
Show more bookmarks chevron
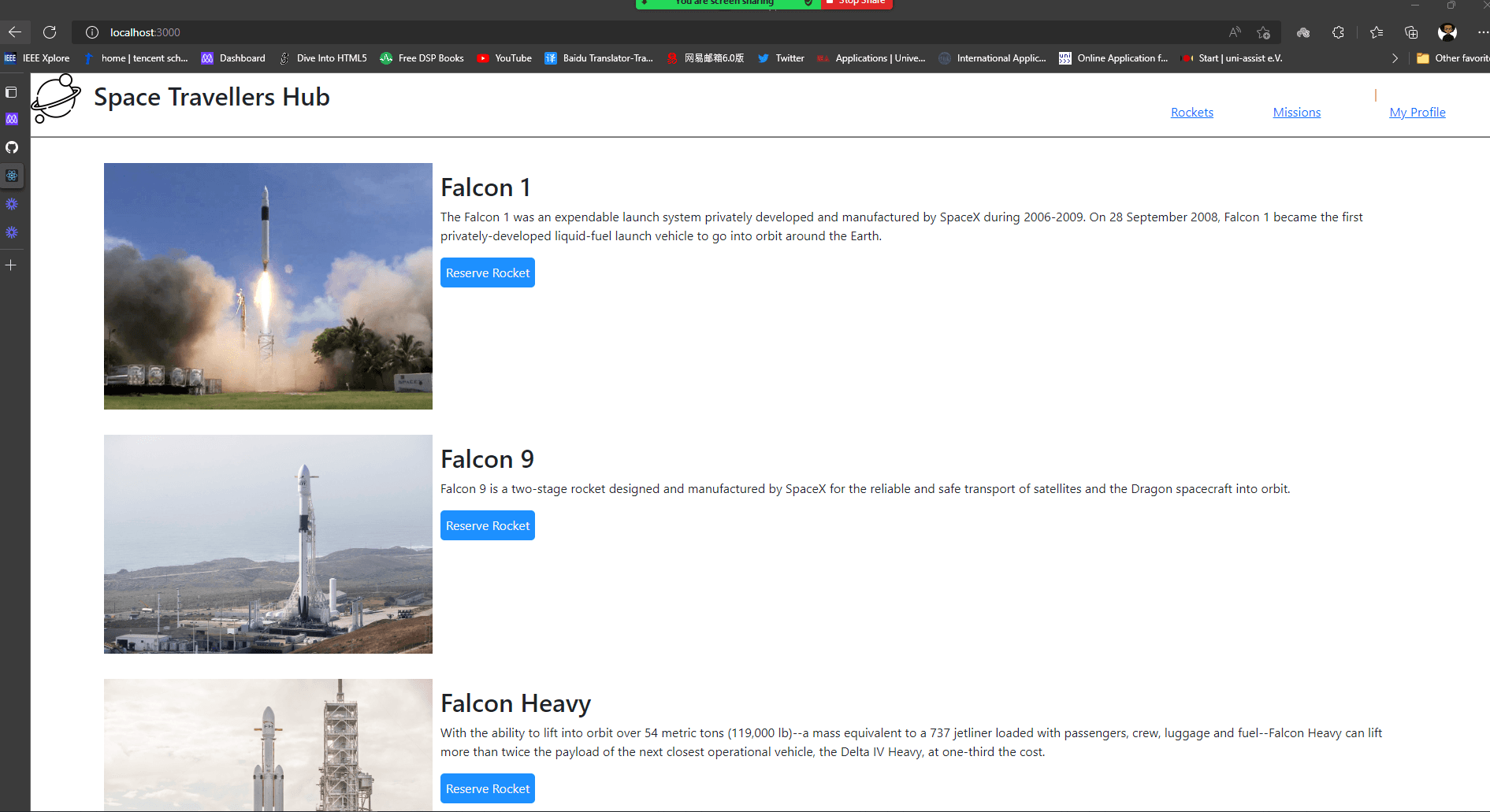point(1395,58)
